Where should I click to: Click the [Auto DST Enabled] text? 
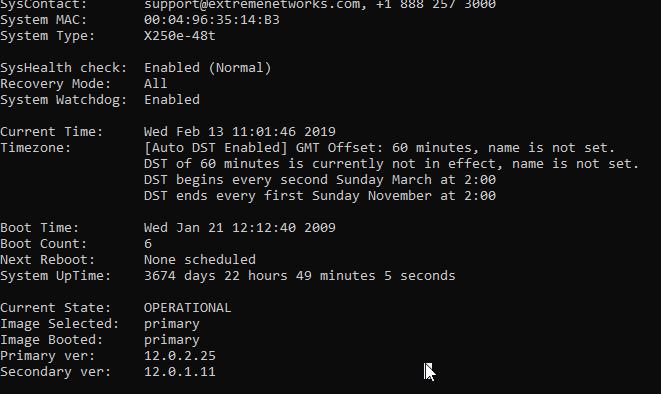(x=215, y=148)
